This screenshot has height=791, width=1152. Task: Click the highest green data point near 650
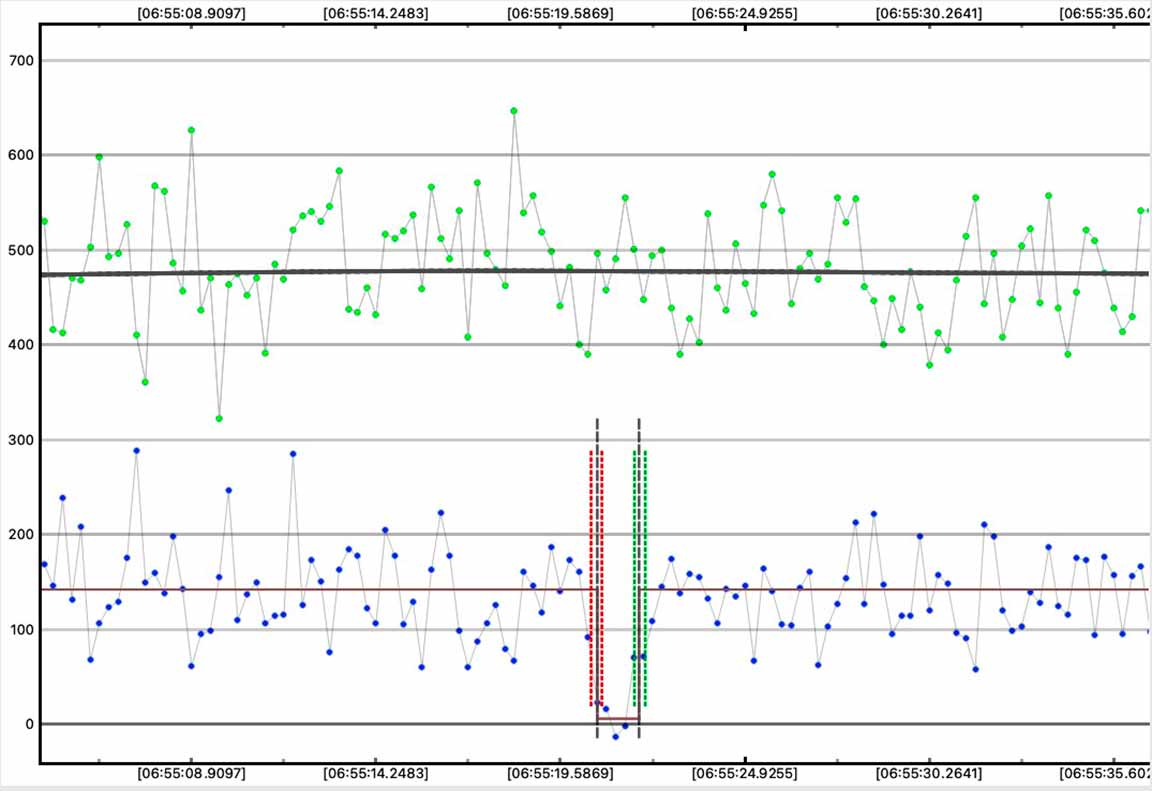point(514,111)
